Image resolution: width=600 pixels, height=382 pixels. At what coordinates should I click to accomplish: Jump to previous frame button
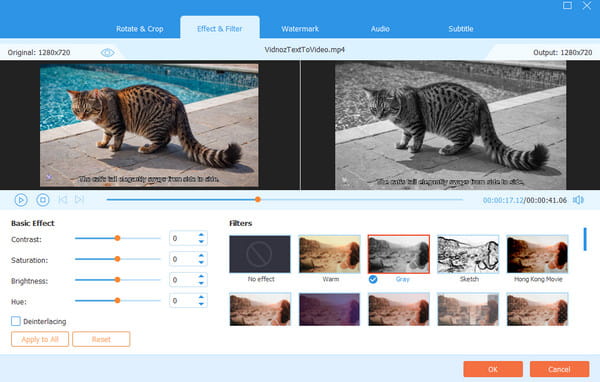pyautogui.click(x=63, y=199)
